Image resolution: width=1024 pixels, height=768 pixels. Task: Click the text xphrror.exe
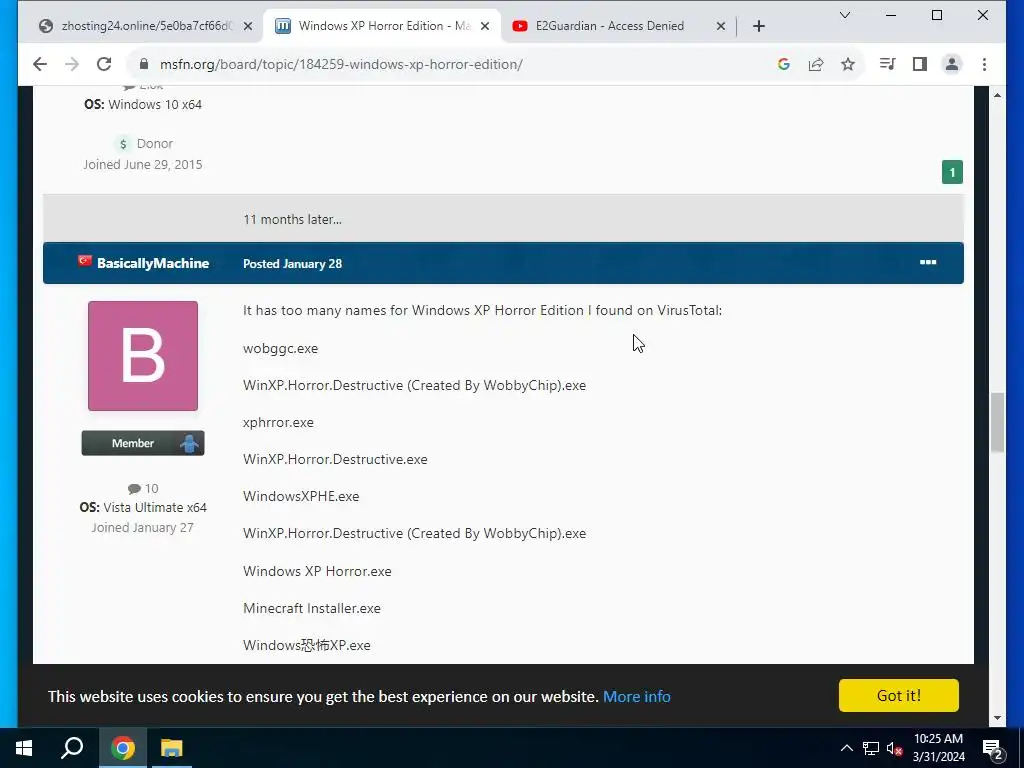pyautogui.click(x=278, y=423)
